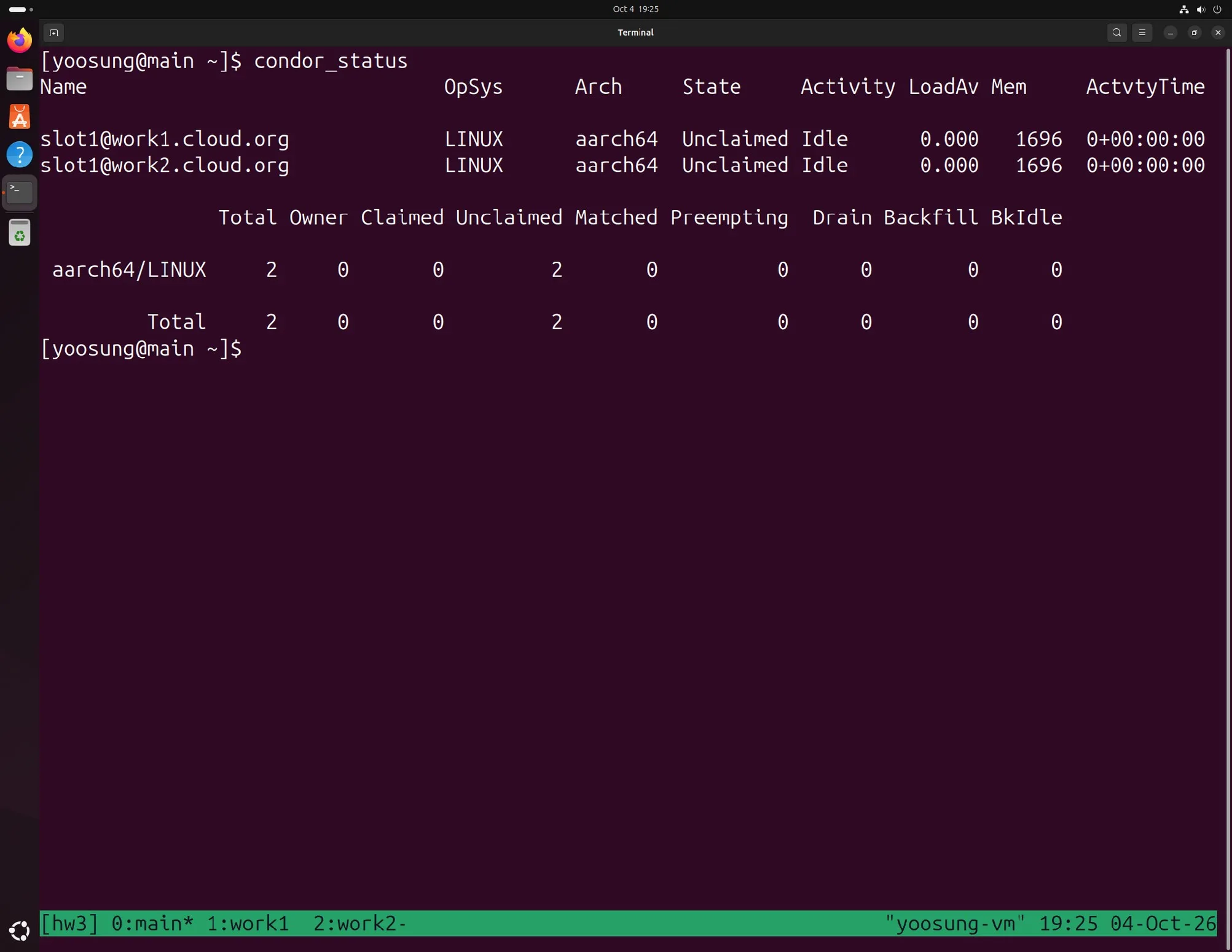
Task: Restore down the Terminal window
Action: coord(1195,33)
